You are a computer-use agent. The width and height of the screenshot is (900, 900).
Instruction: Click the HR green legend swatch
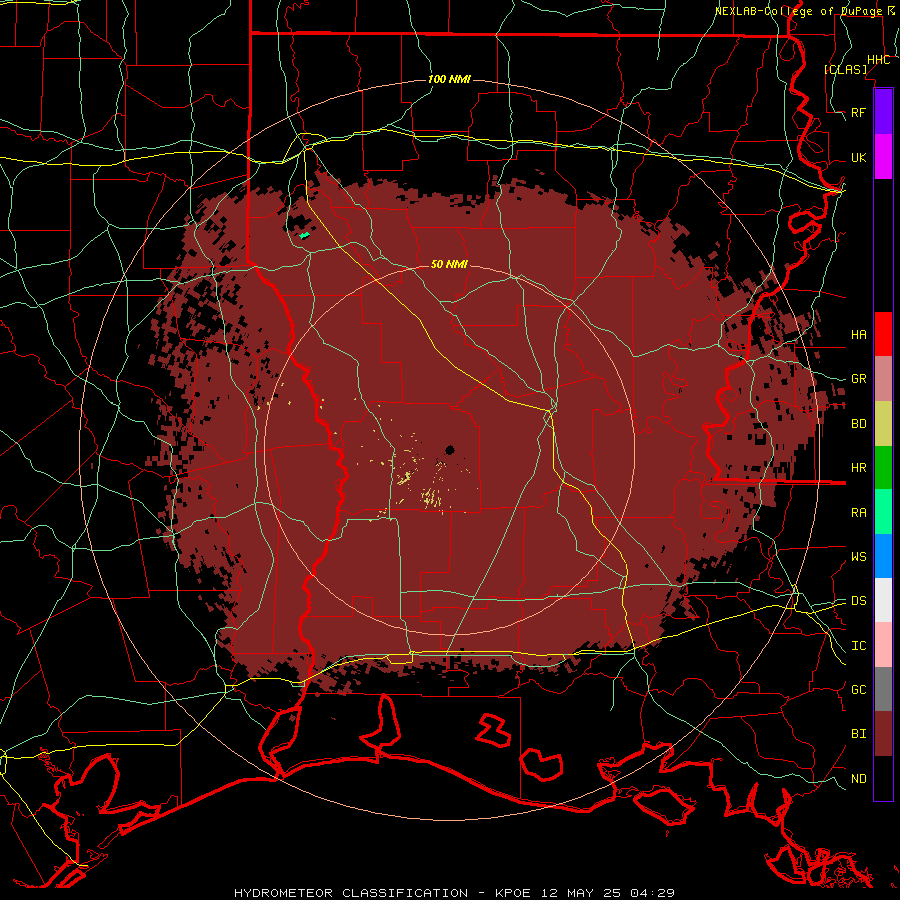(883, 468)
